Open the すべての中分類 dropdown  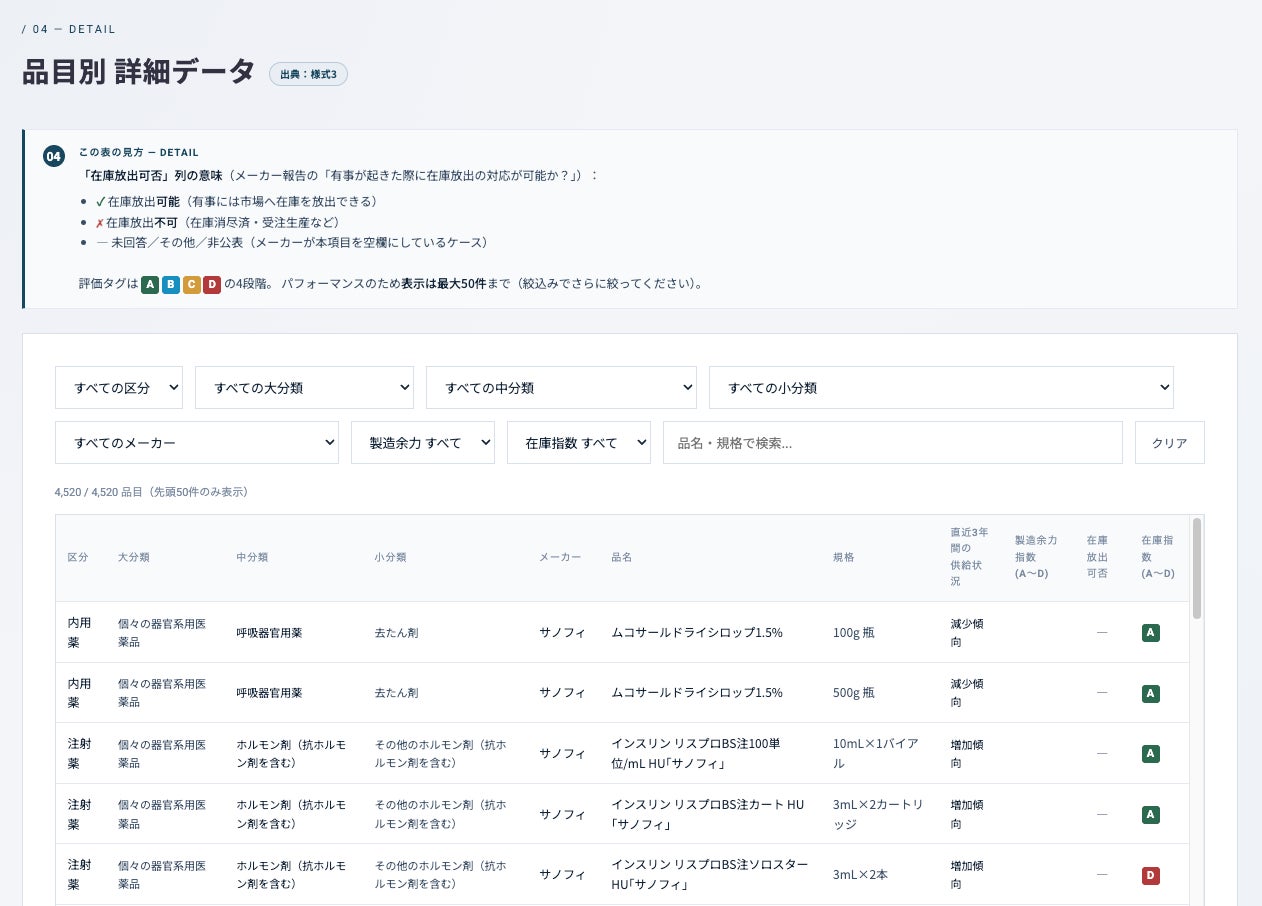(561, 387)
